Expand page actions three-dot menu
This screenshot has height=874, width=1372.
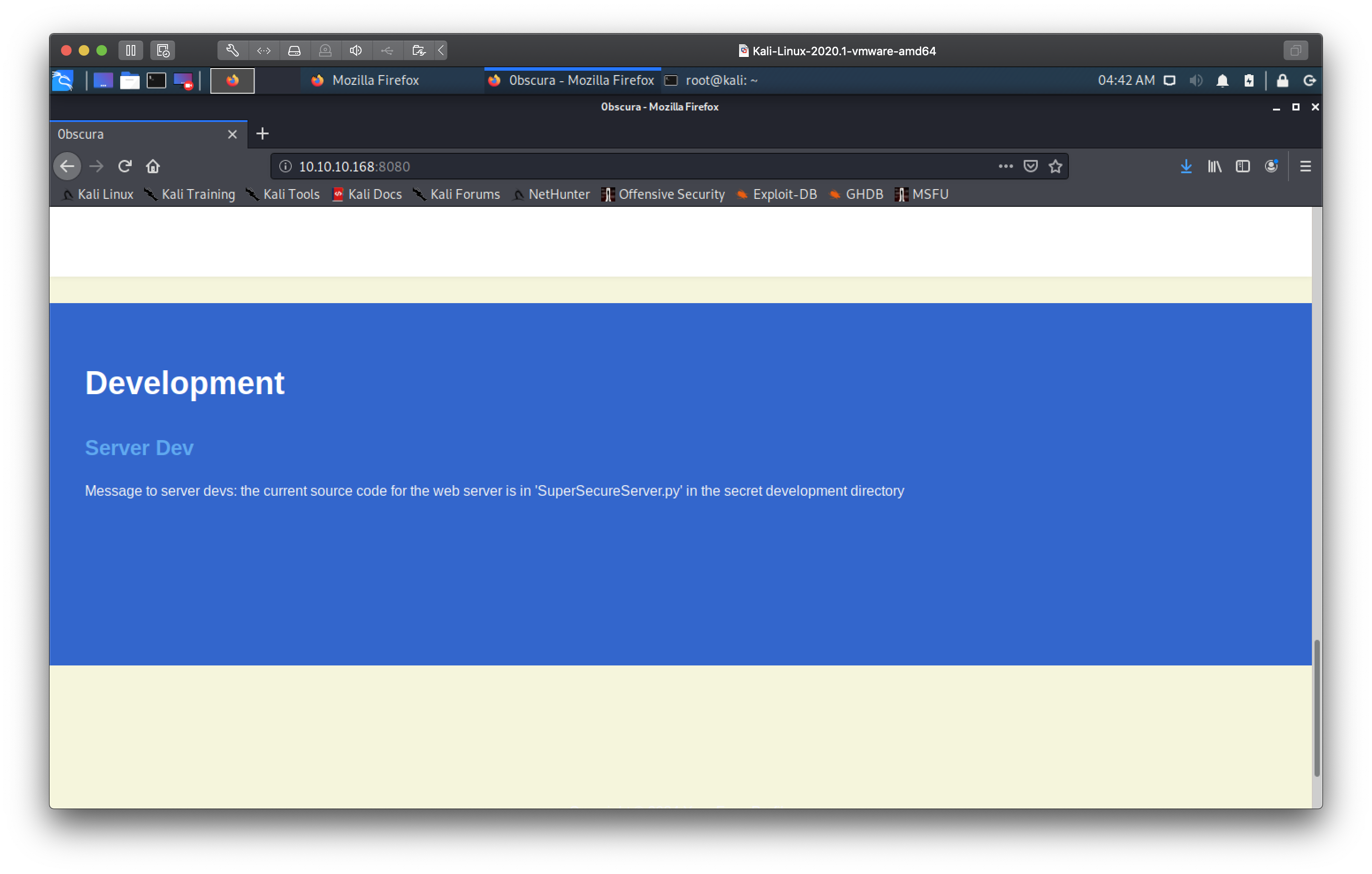click(x=1006, y=167)
